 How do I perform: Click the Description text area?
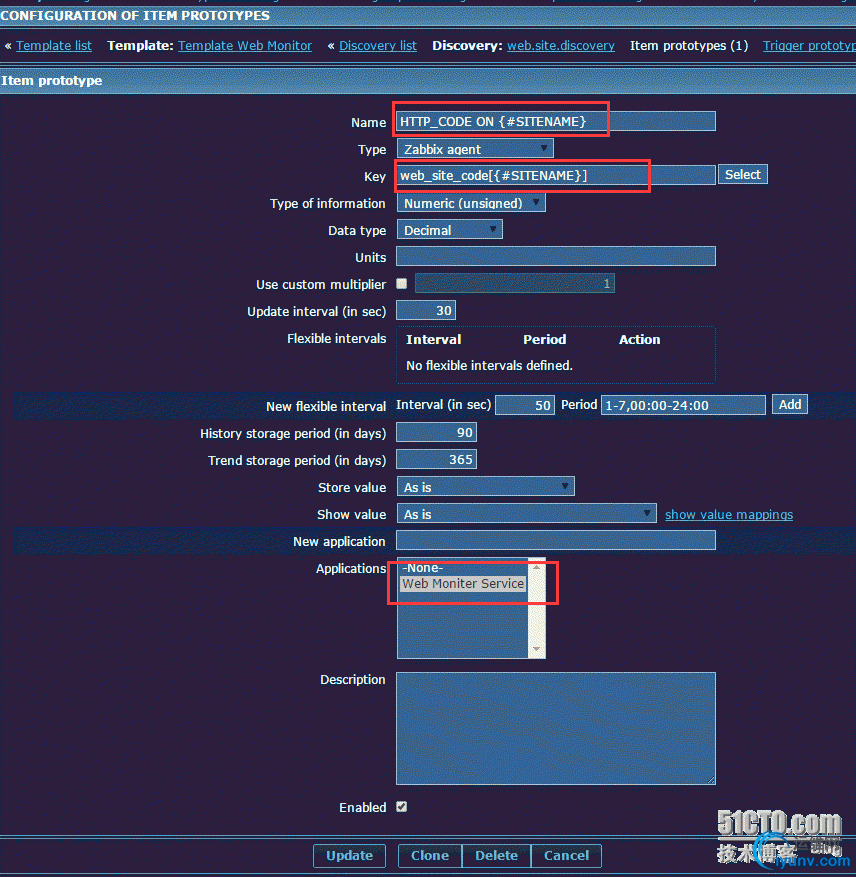556,728
